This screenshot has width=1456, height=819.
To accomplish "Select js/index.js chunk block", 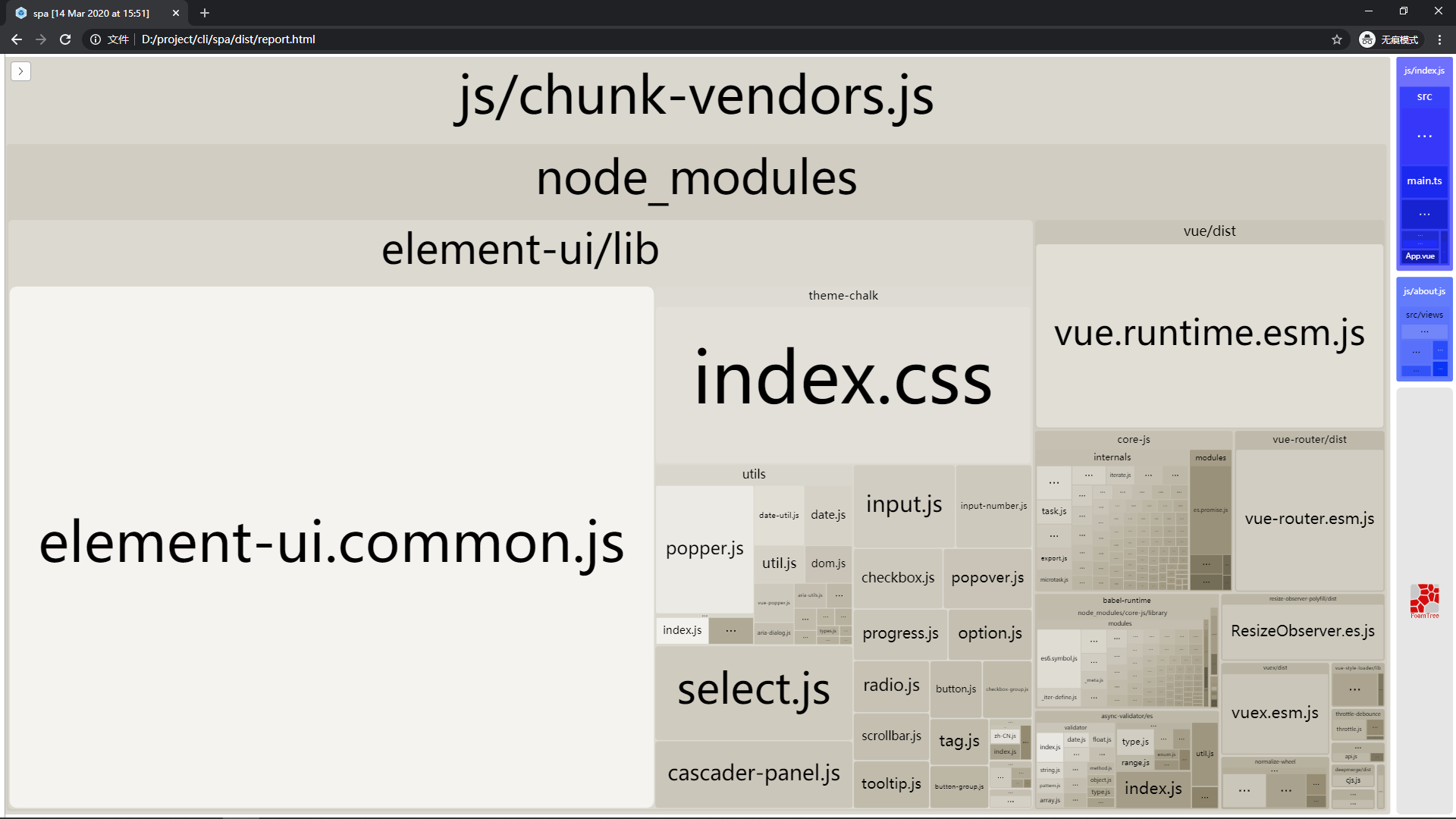I will tap(1423, 71).
